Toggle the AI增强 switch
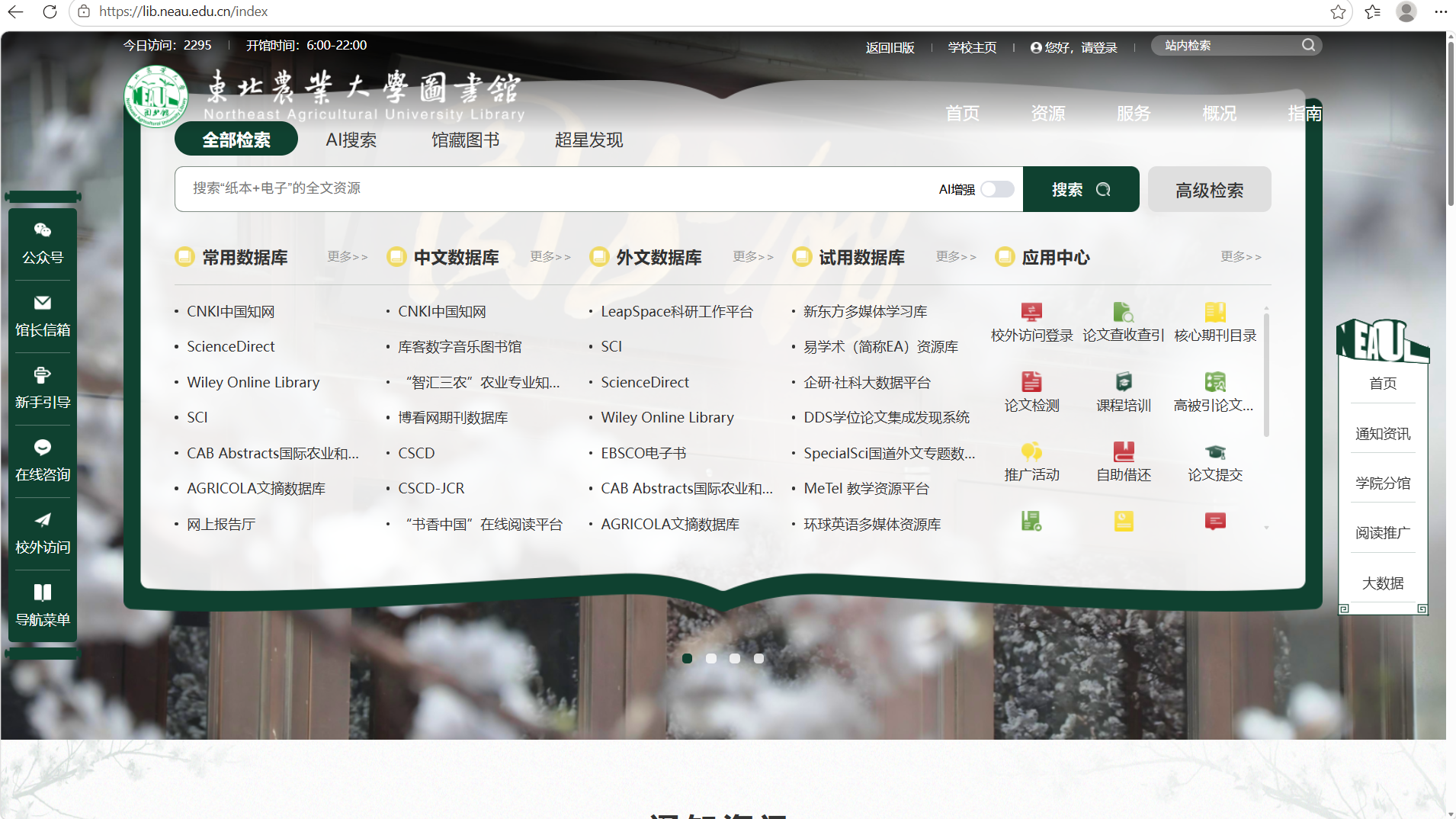The height and width of the screenshot is (819, 1456). coord(997,189)
